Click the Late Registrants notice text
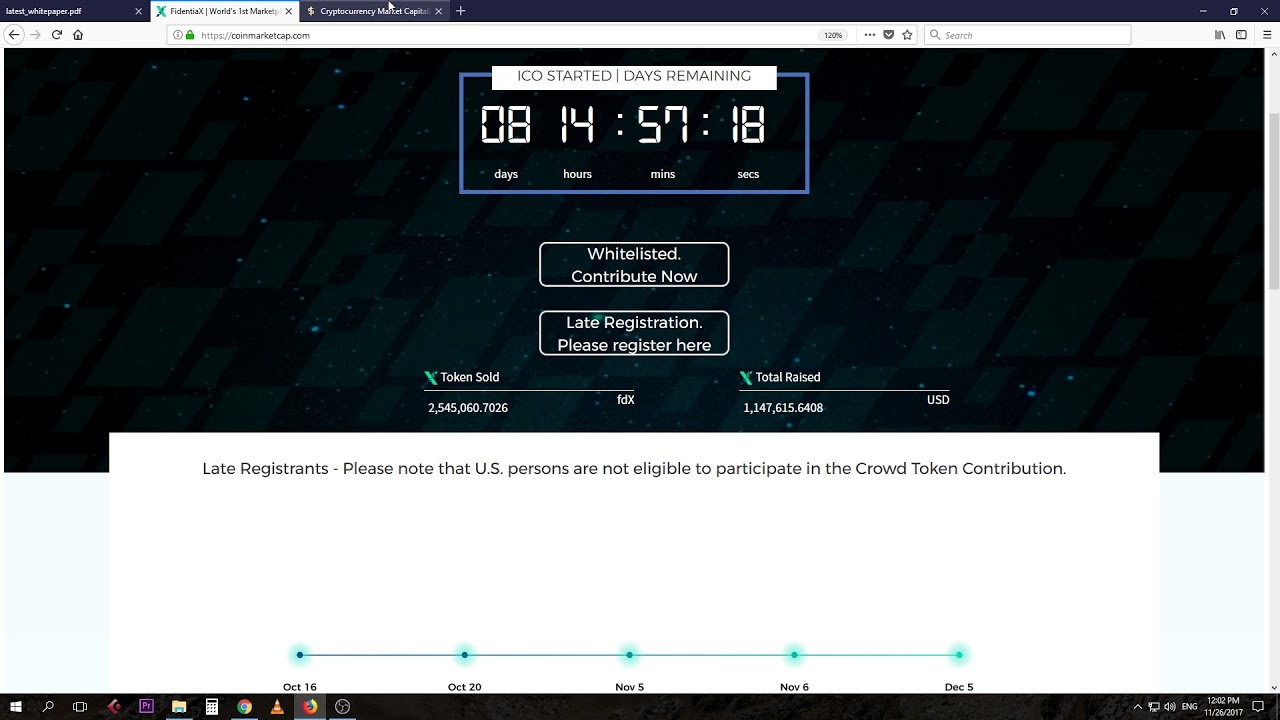 634,468
